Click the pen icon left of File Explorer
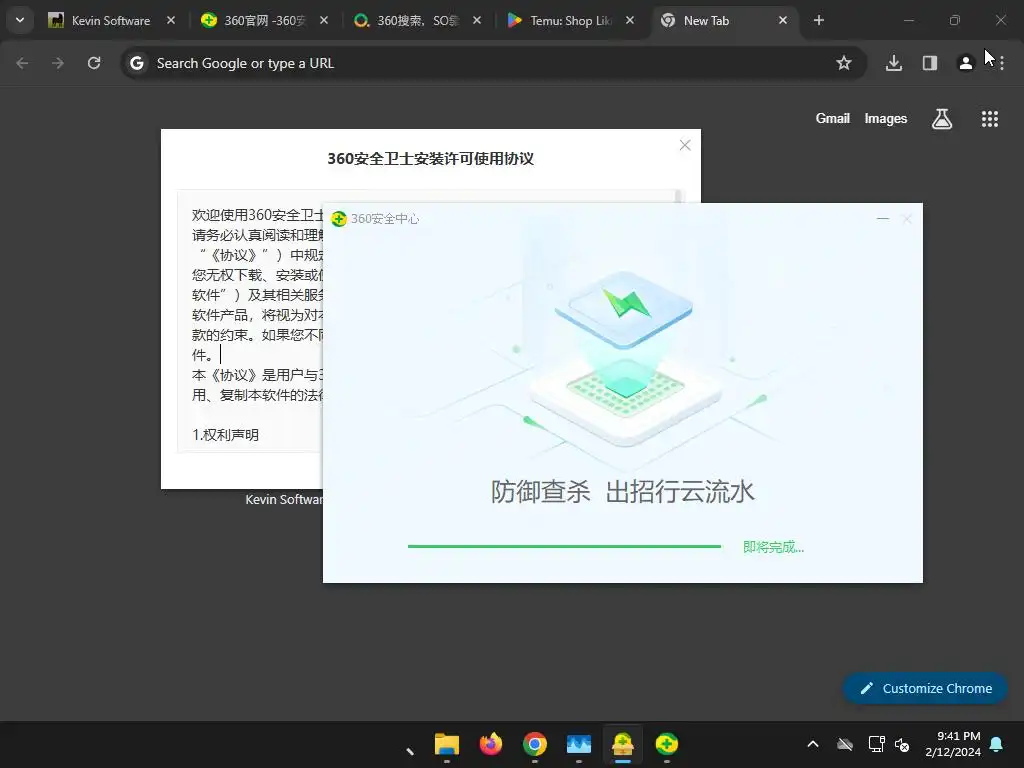 pyautogui.click(x=410, y=751)
